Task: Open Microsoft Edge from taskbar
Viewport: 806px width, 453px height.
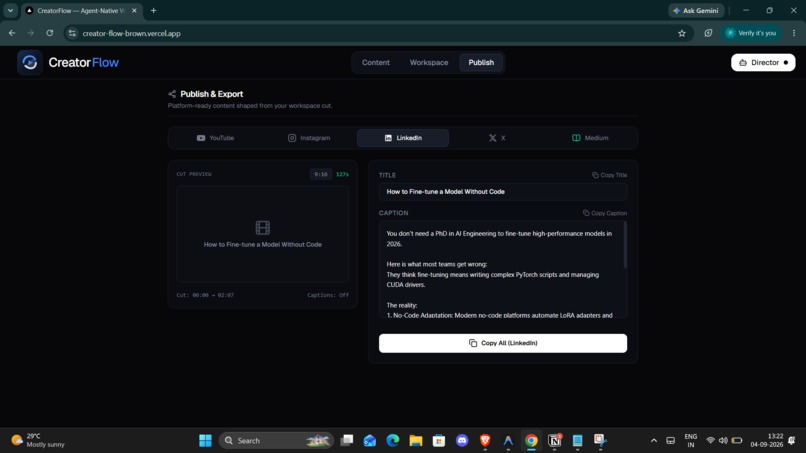Action: click(x=393, y=441)
